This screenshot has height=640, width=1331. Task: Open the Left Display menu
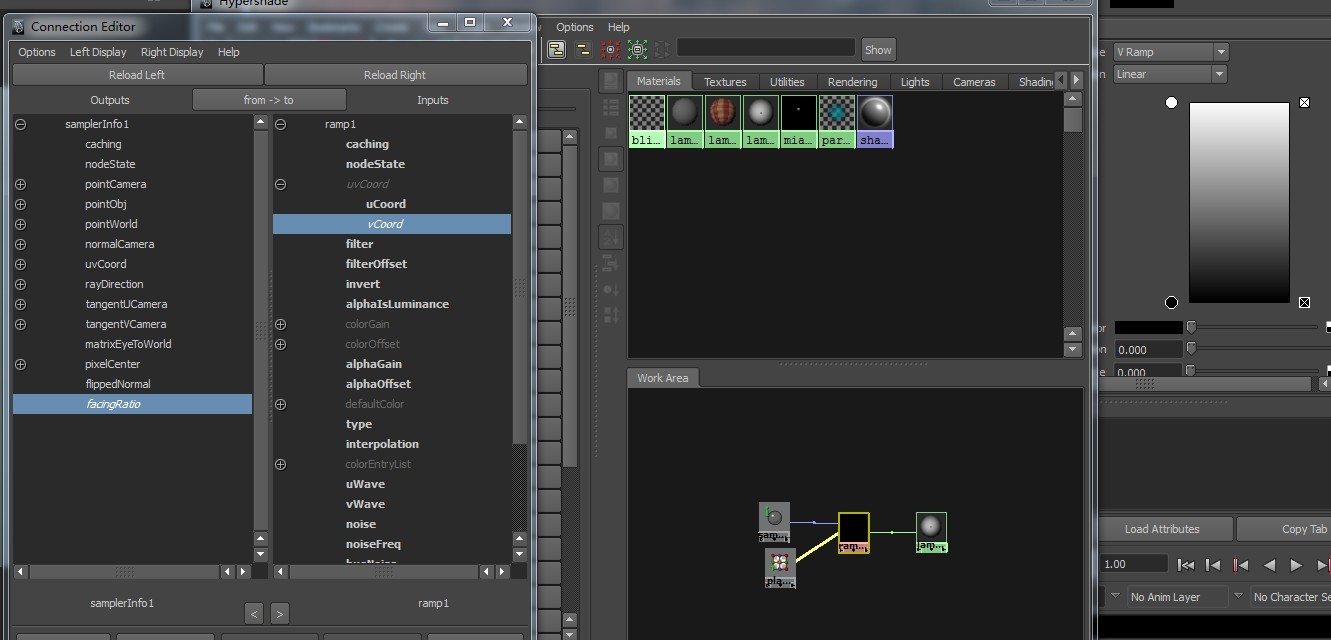(98, 52)
